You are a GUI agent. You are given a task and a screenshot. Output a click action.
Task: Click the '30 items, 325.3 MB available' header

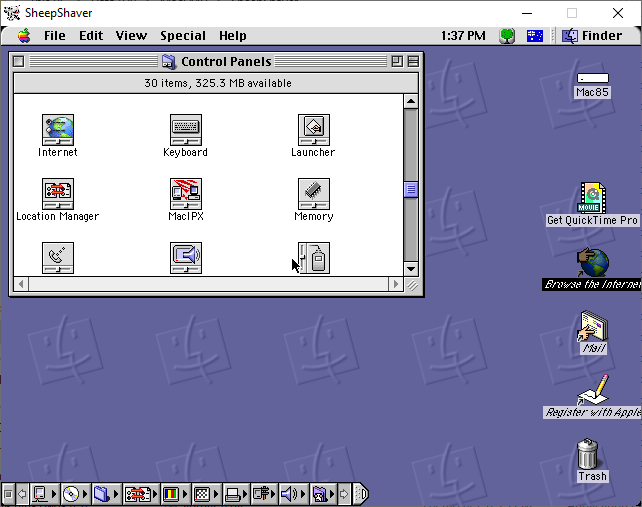[x=218, y=83]
